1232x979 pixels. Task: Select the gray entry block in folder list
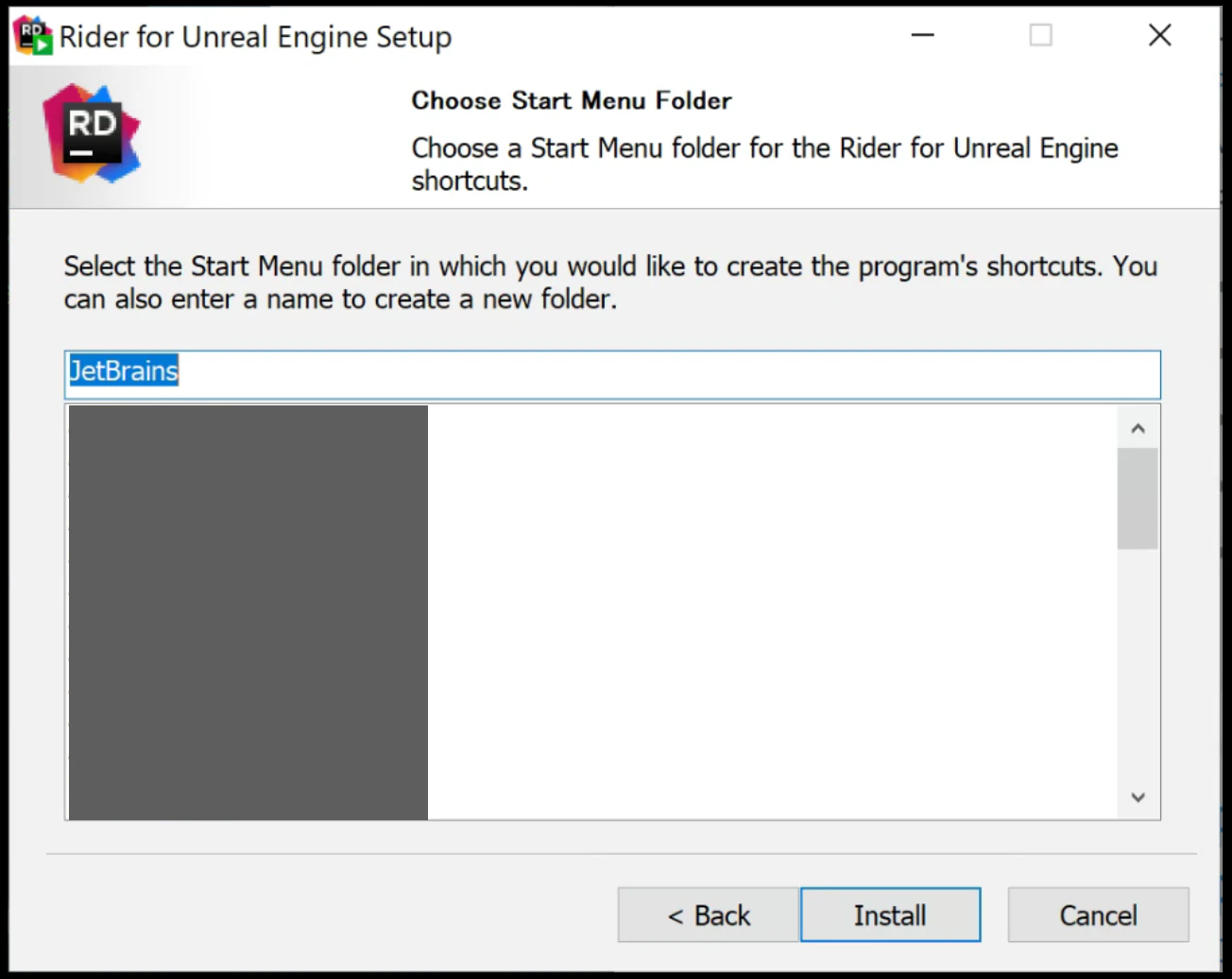point(248,612)
